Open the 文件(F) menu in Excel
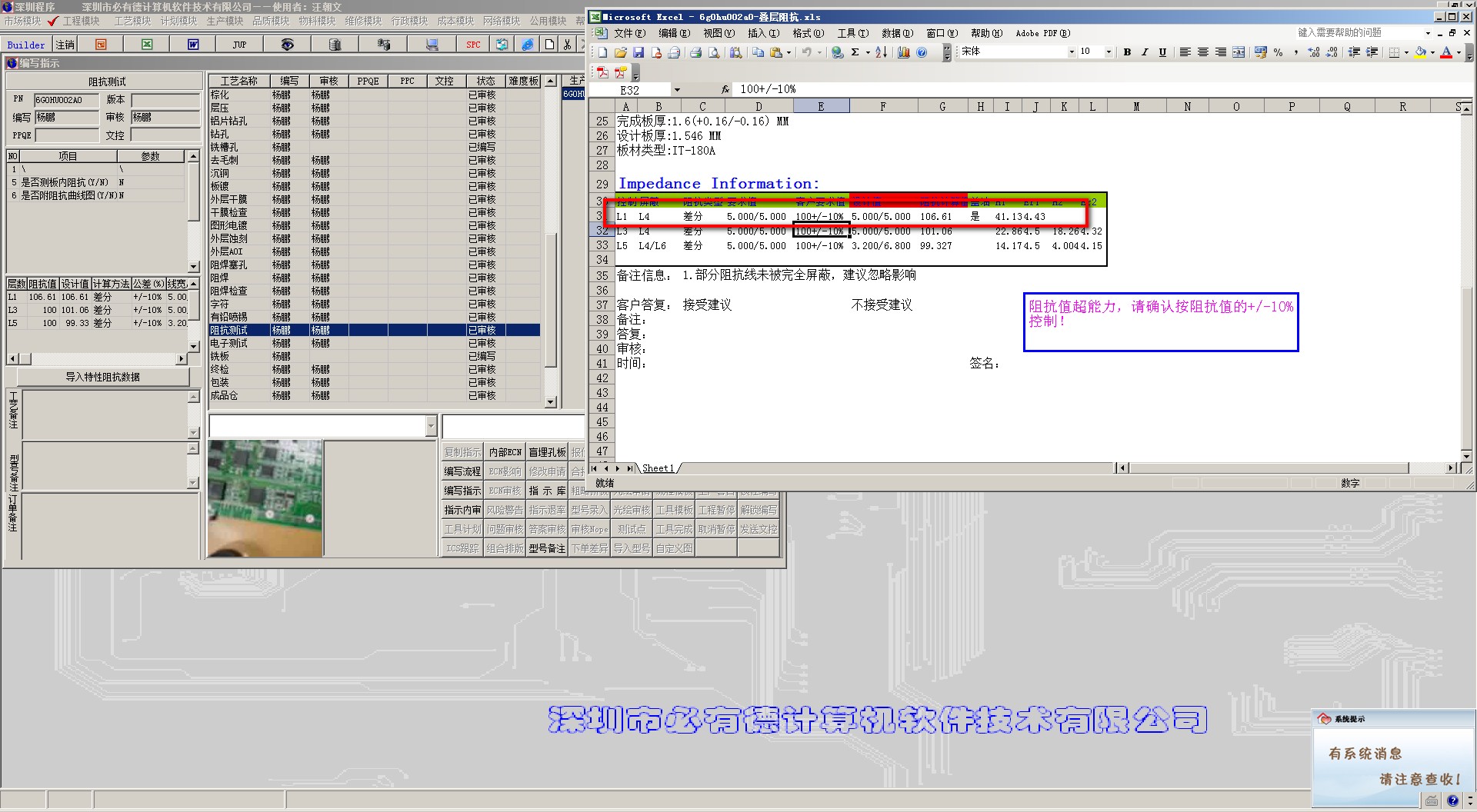Screen dimensions: 1477x812 [632, 33]
